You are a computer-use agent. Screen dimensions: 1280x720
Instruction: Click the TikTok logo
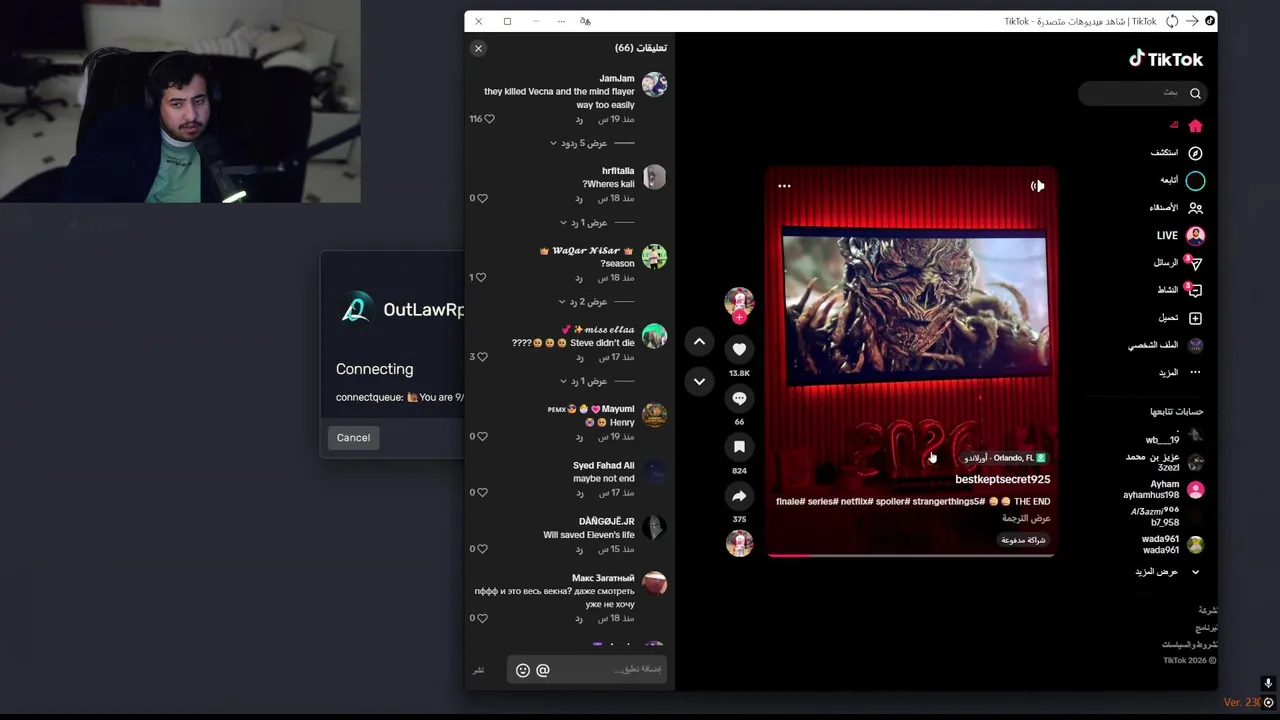[x=1166, y=59]
